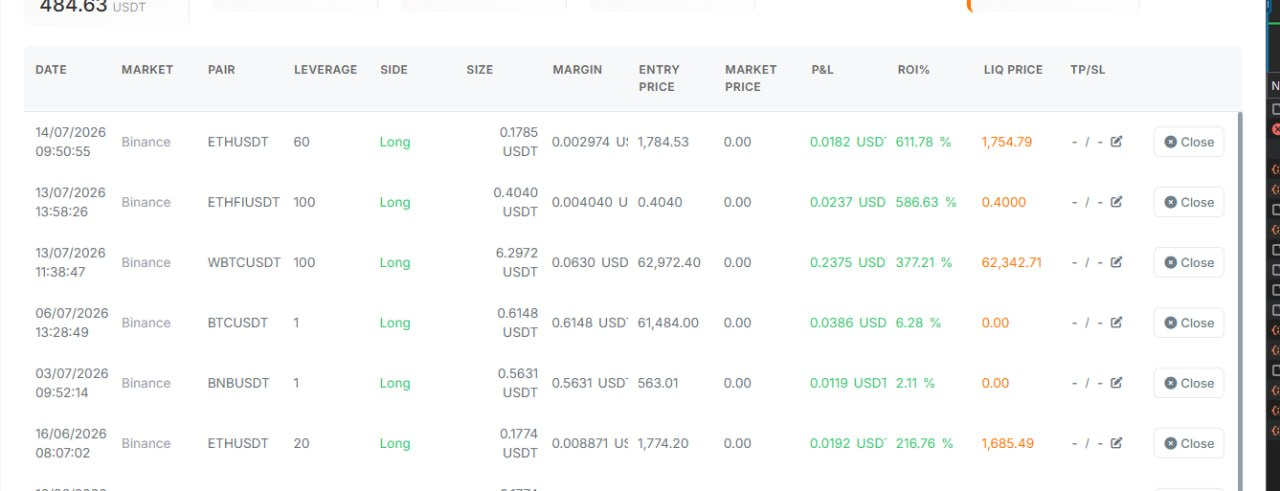Click the P&L column header

click(x=822, y=70)
